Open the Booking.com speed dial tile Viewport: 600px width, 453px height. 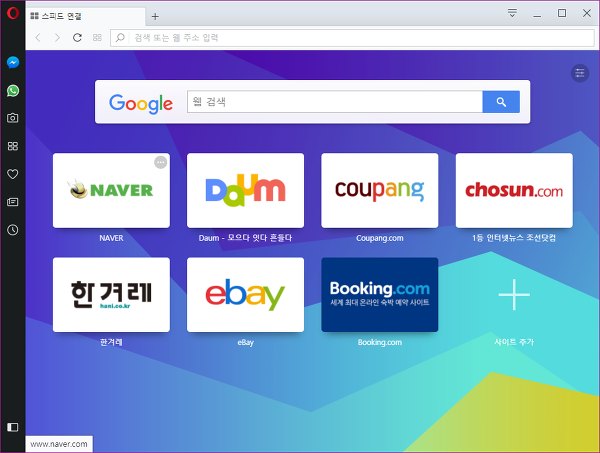[x=380, y=295]
